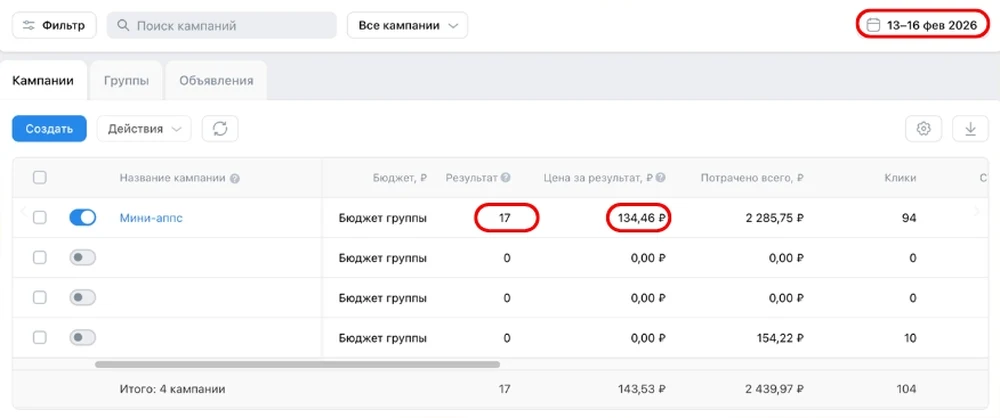
Task: Click the 154,22 ₽ spent value
Action: pos(780,338)
